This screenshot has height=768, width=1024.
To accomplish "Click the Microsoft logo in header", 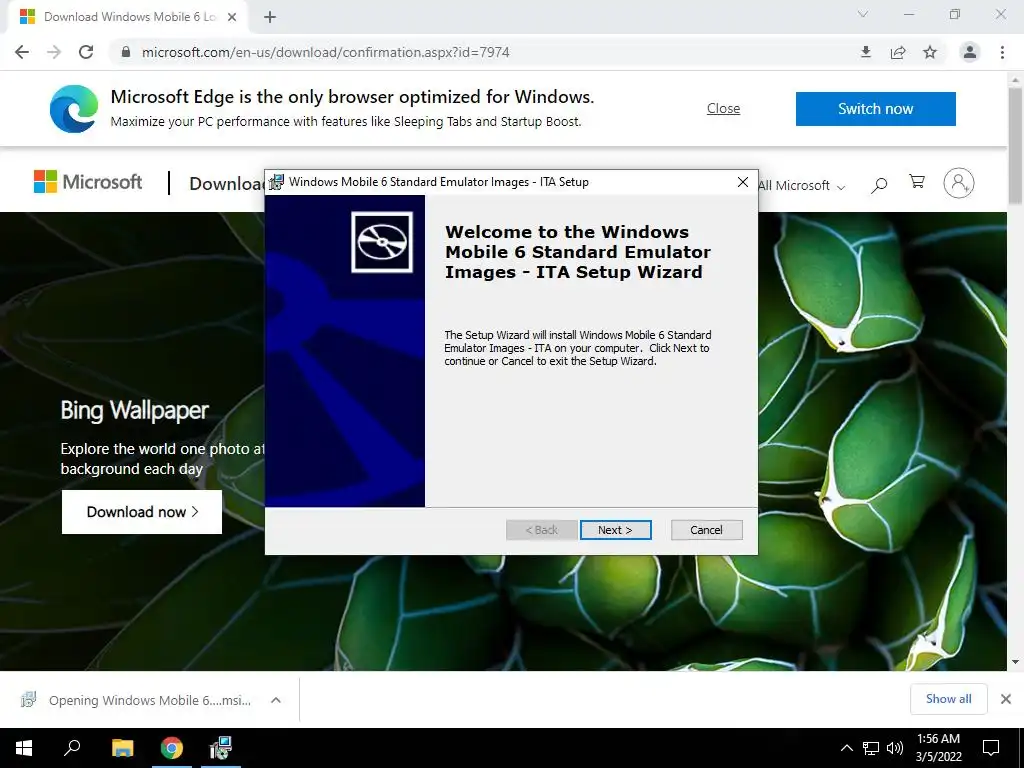I will (x=88, y=182).
